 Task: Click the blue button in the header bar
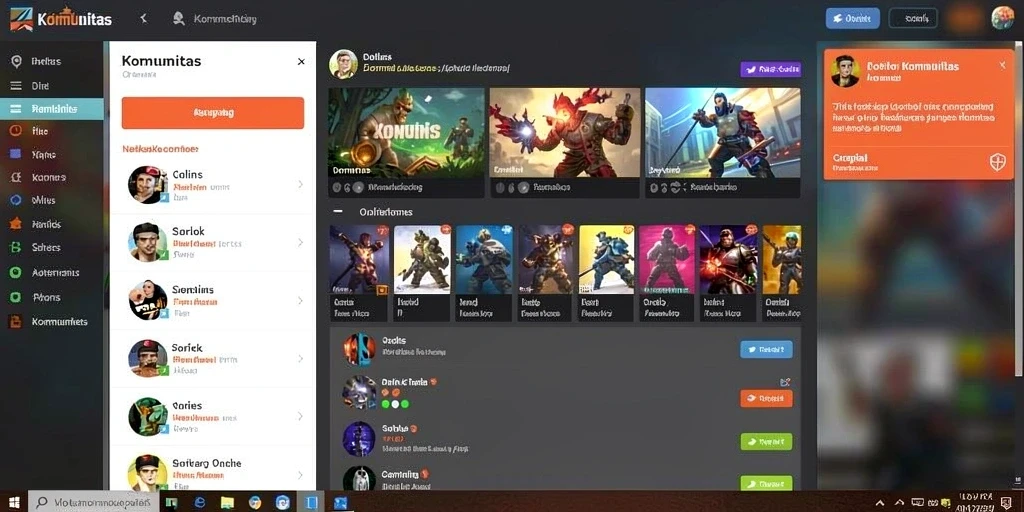coord(852,18)
